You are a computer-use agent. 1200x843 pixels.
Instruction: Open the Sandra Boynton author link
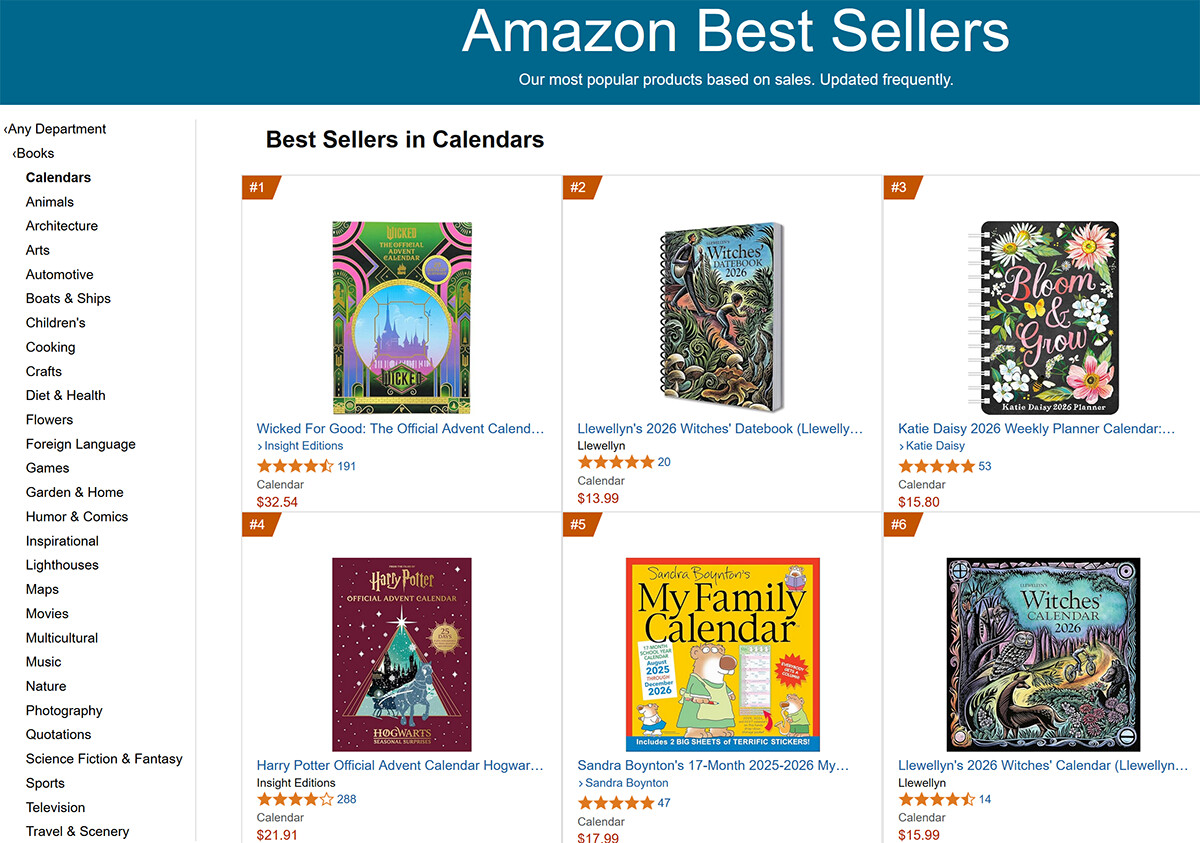pyautogui.click(x=623, y=783)
